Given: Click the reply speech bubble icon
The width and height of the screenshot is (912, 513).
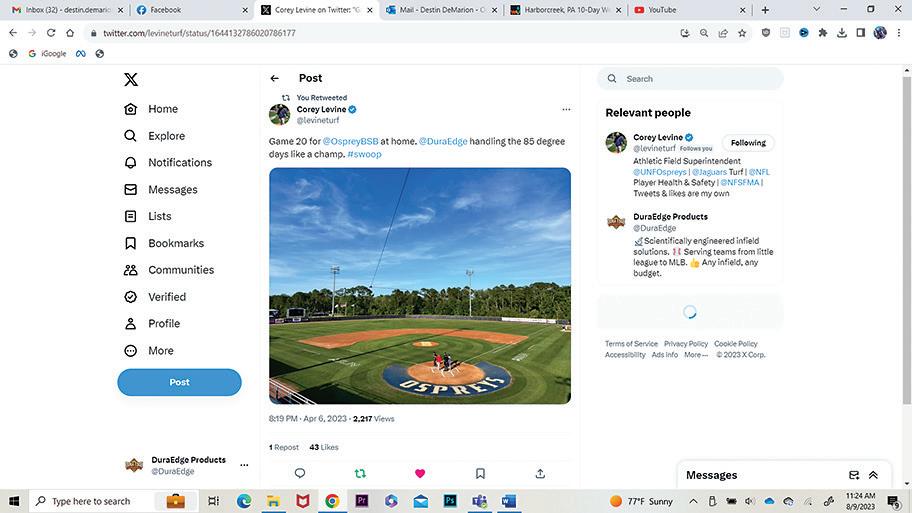Looking at the screenshot, I should 300,473.
